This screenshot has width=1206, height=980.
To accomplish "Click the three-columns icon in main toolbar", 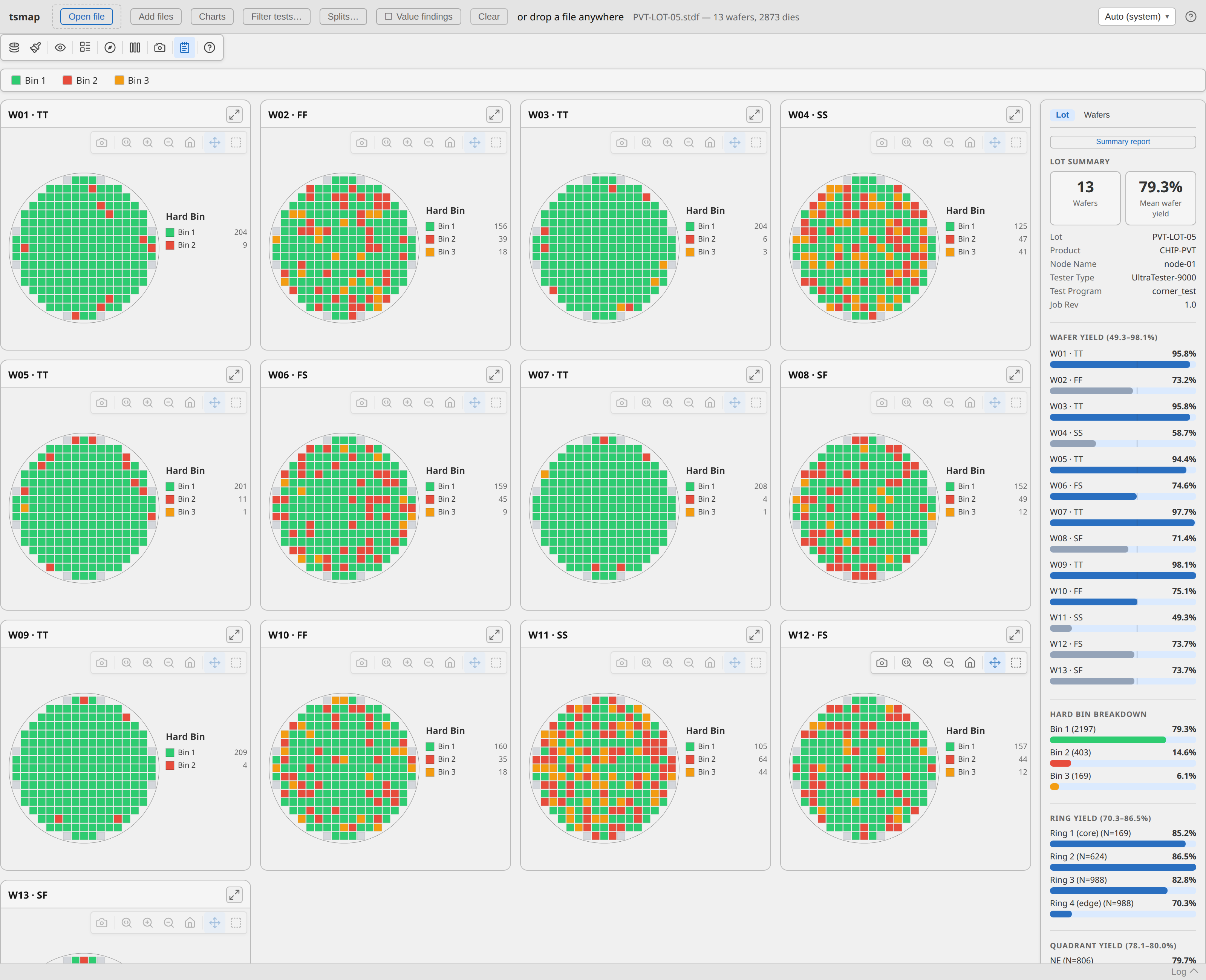I will click(135, 47).
